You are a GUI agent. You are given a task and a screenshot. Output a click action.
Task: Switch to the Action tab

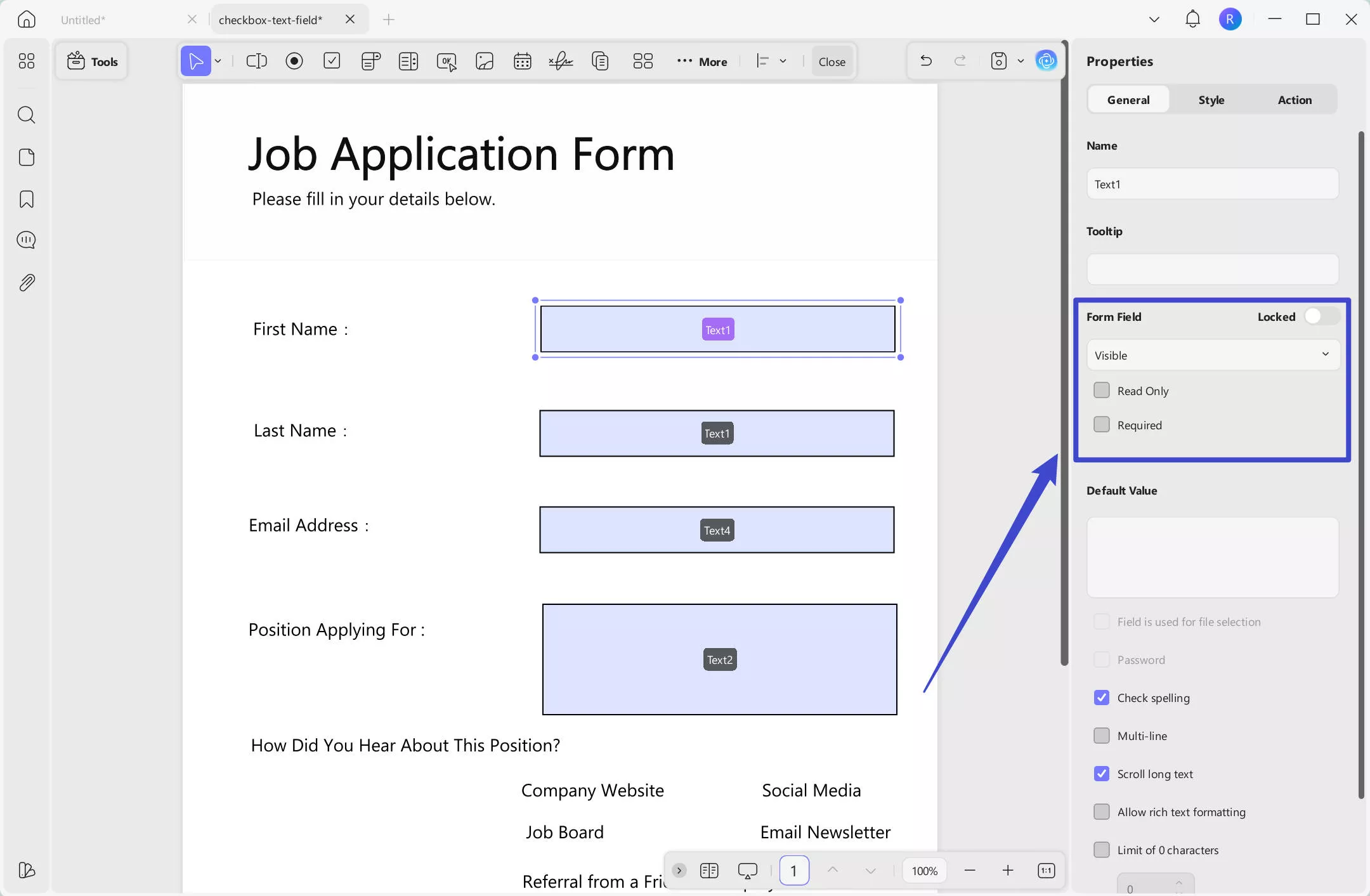click(1295, 100)
